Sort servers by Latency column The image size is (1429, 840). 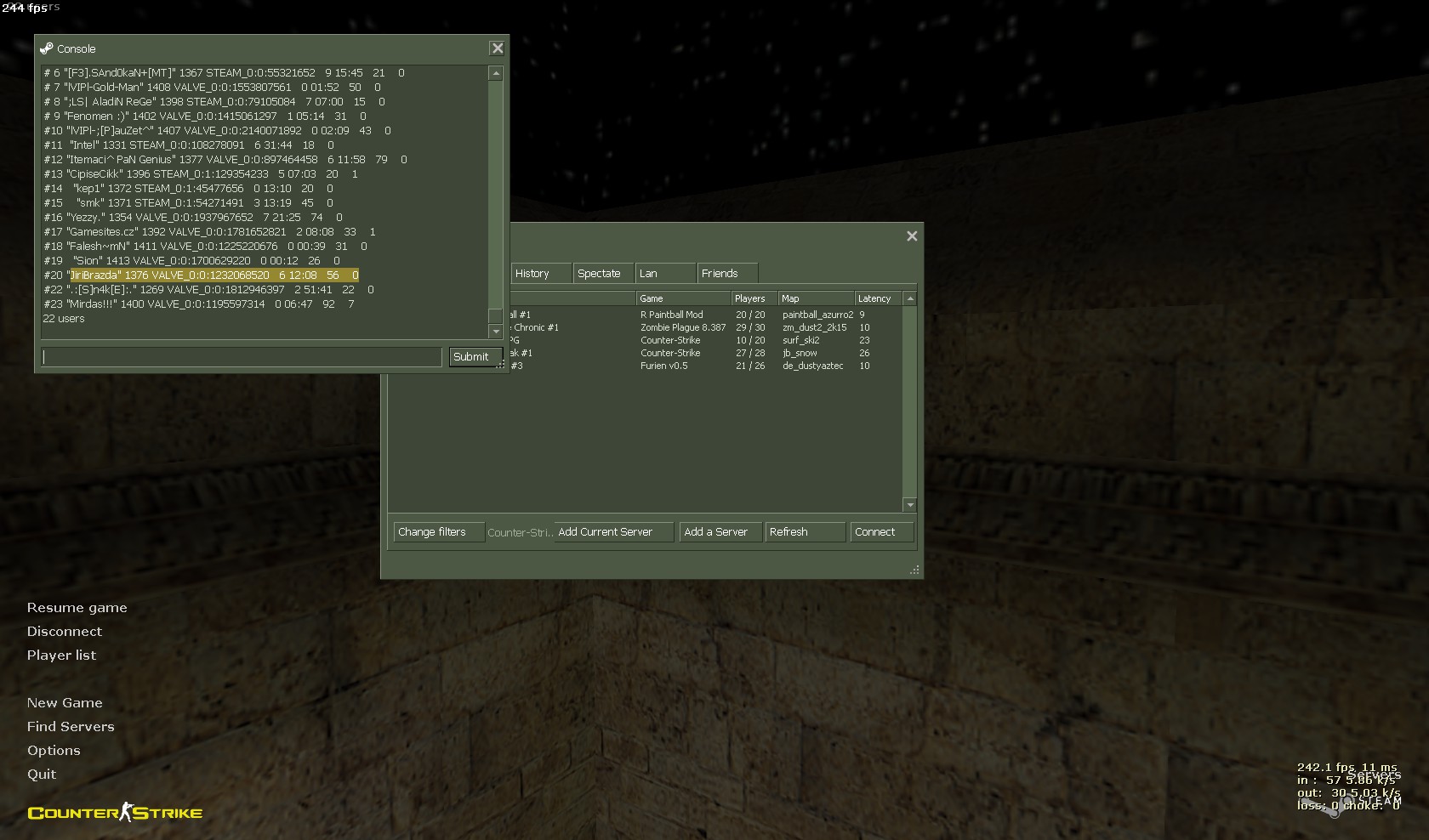coord(875,298)
